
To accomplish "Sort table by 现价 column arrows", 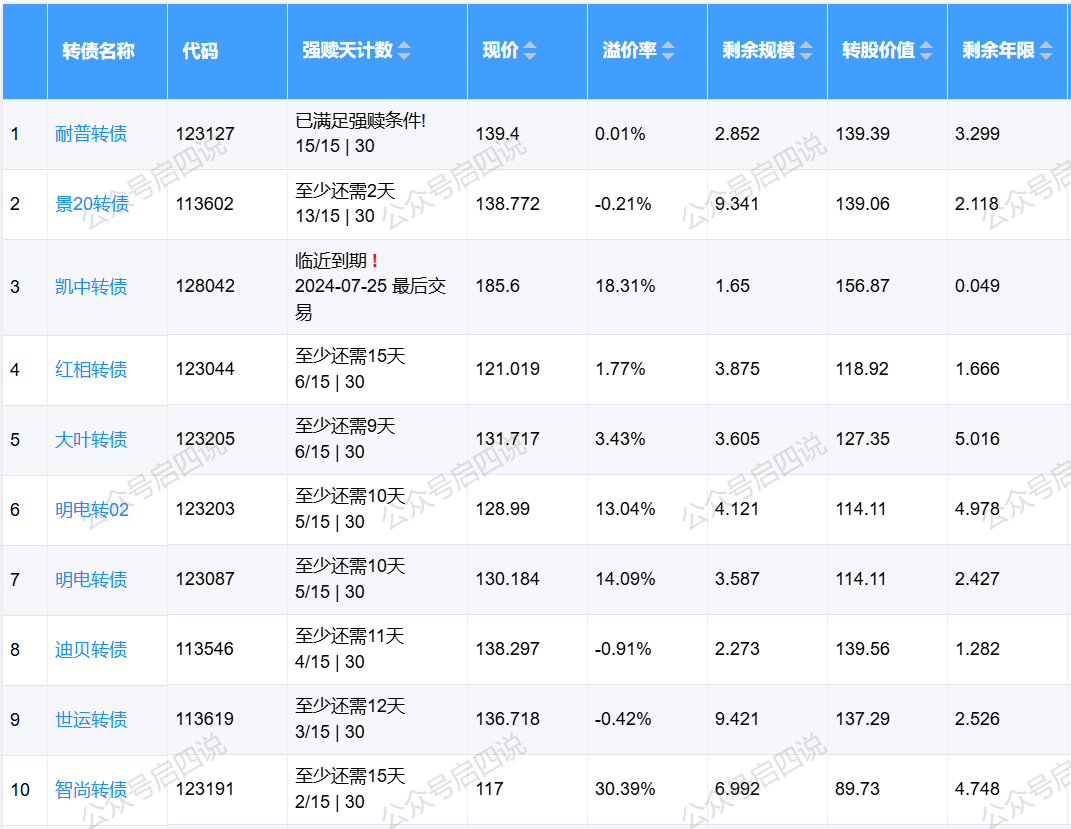I will coord(530,51).
